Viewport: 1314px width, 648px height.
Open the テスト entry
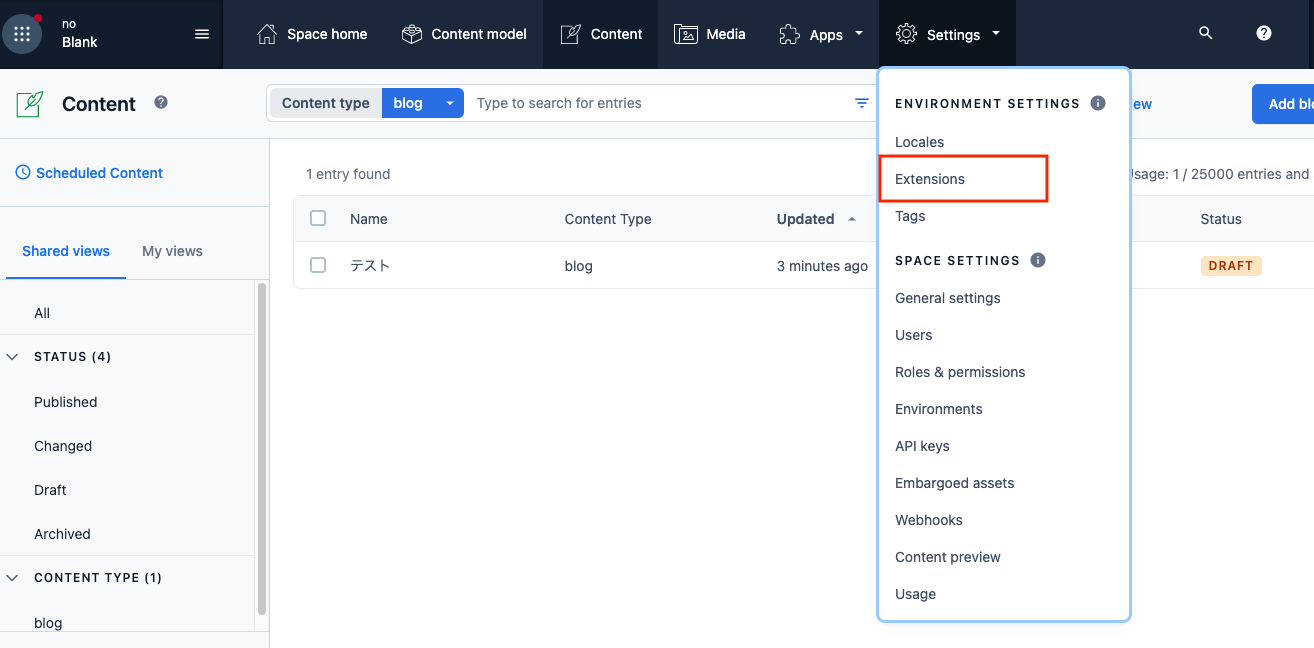[x=370, y=266]
